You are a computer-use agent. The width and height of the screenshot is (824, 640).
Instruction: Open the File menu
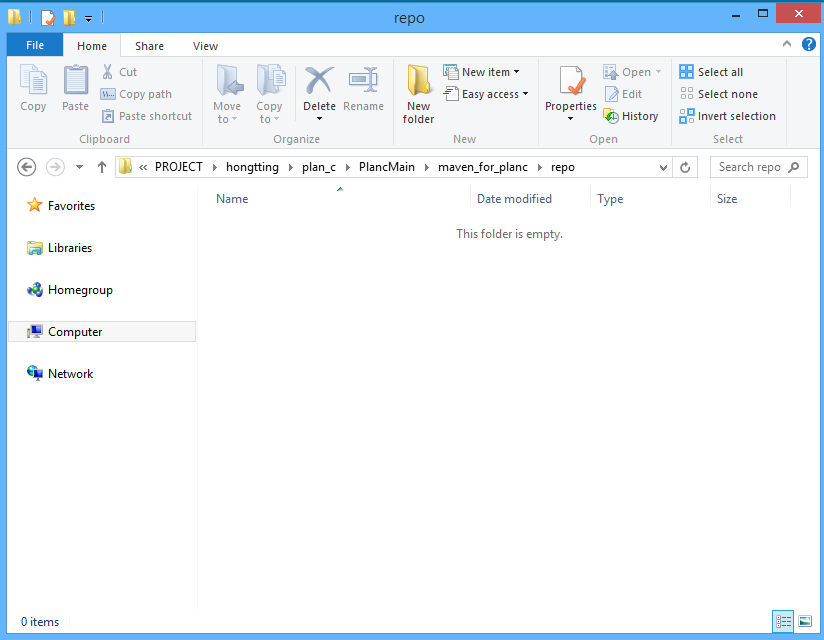point(35,46)
